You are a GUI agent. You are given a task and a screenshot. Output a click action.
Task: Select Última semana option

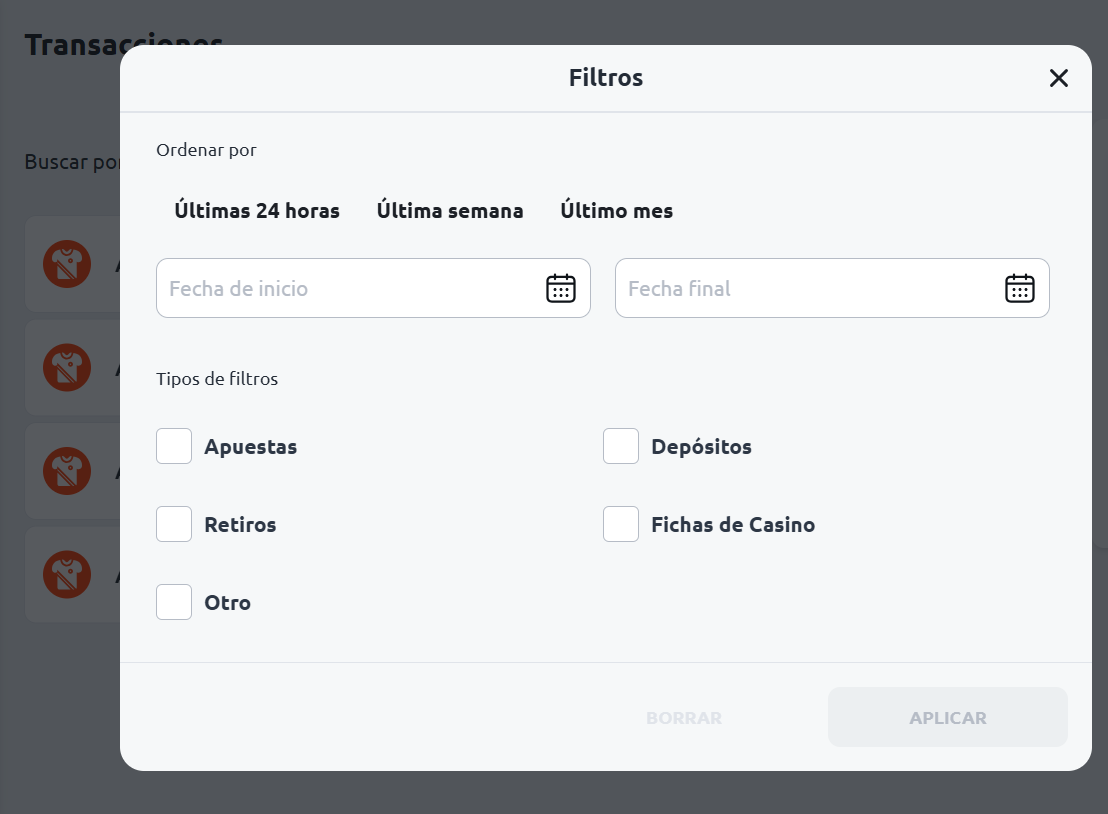(x=450, y=211)
